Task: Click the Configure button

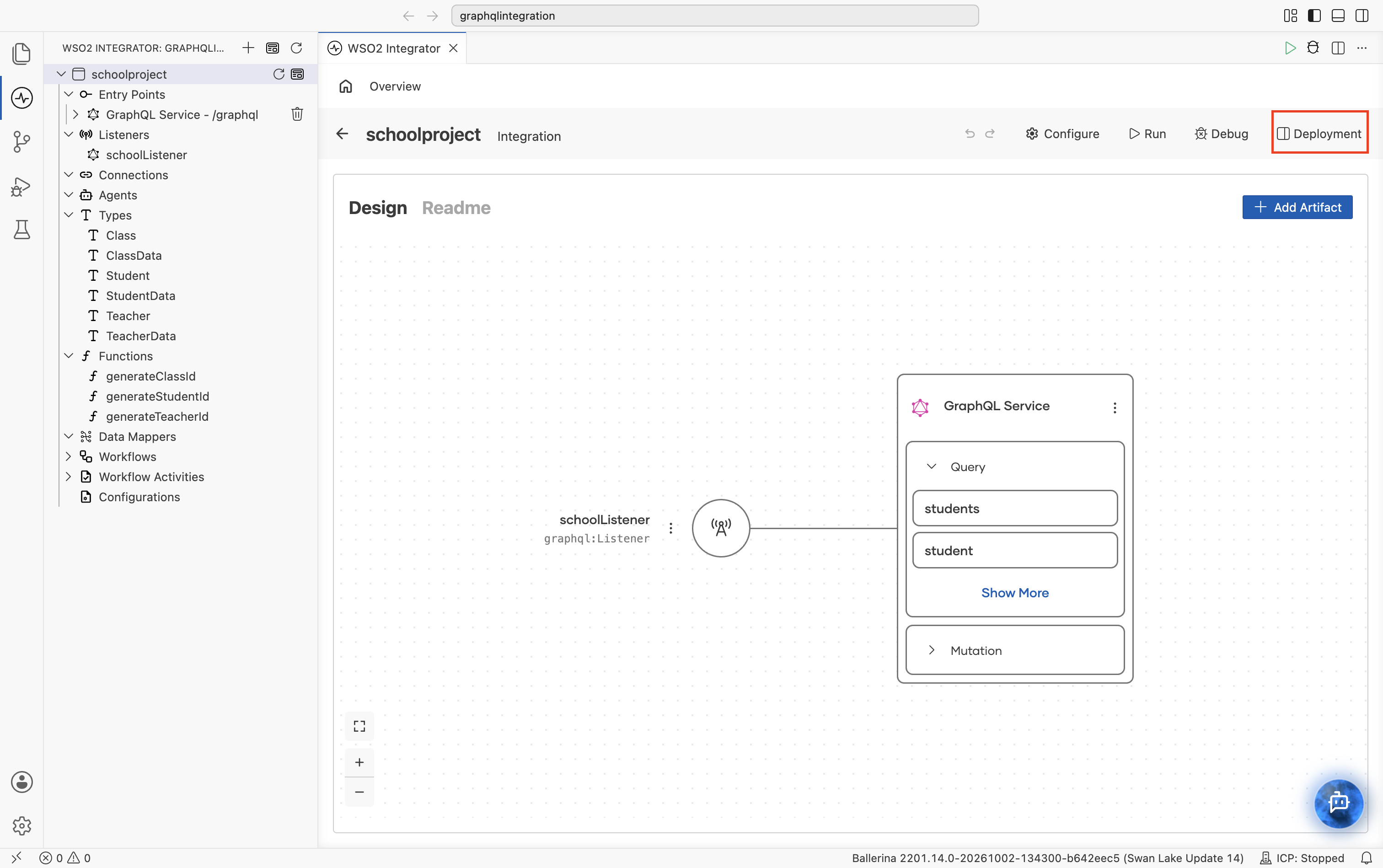Action: [x=1062, y=134]
